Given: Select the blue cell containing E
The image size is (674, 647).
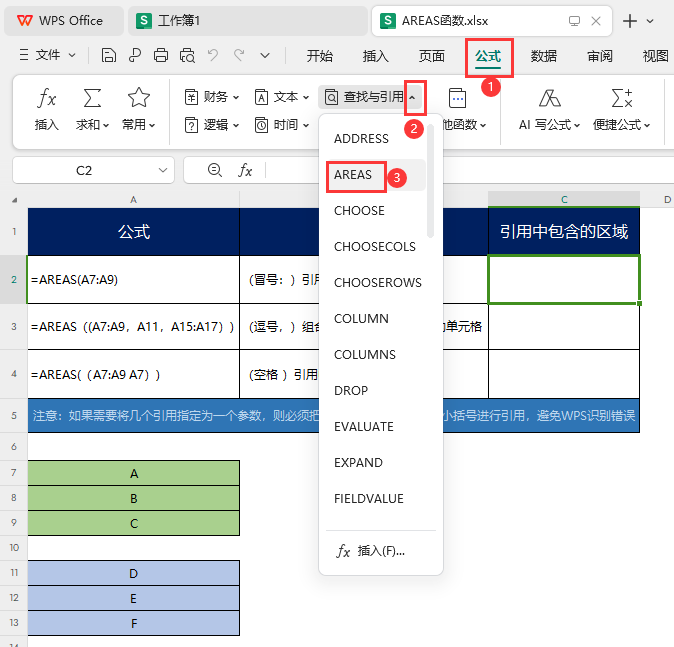Looking at the screenshot, I should 134,598.
